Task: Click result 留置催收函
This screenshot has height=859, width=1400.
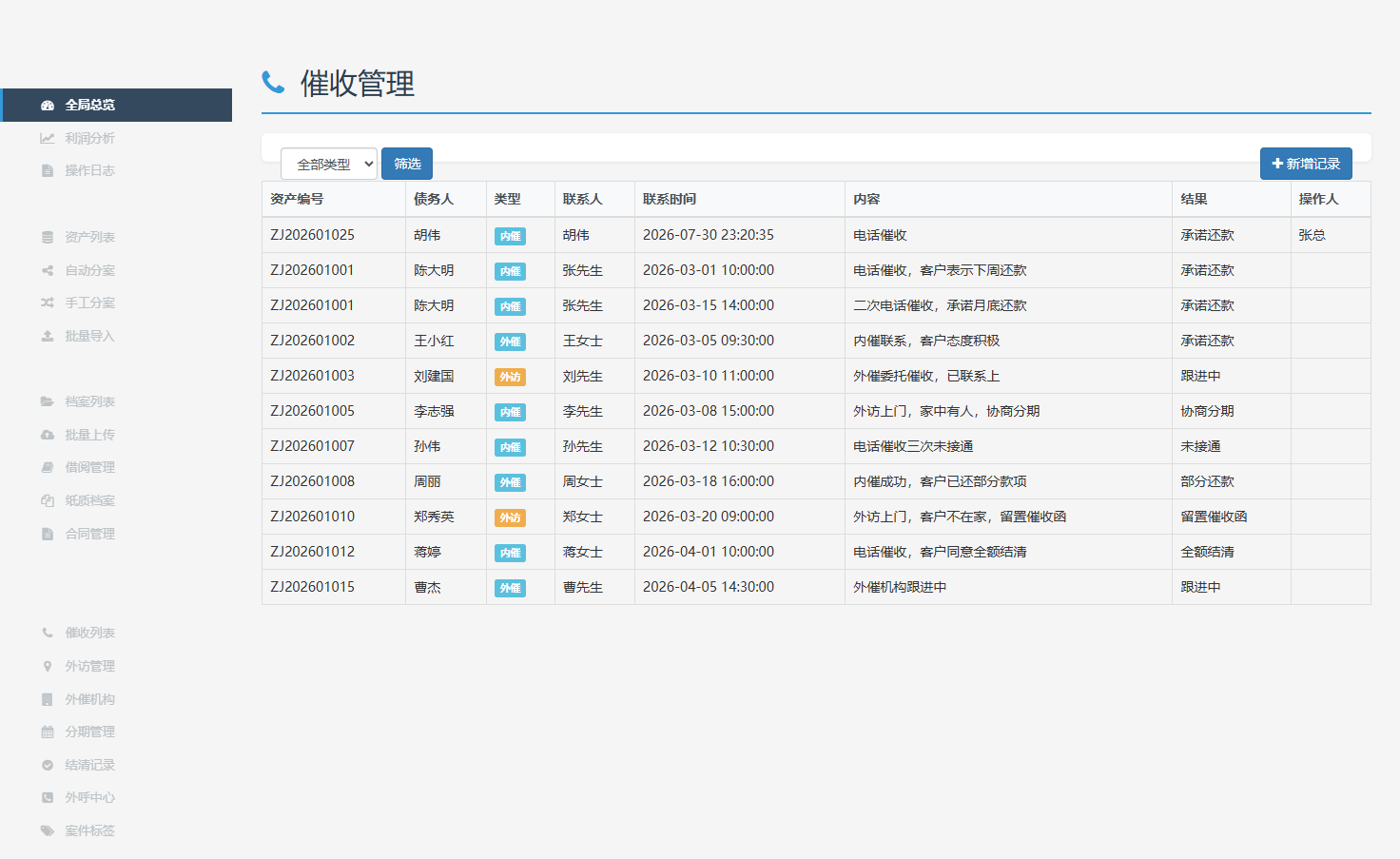Action: point(1214,517)
